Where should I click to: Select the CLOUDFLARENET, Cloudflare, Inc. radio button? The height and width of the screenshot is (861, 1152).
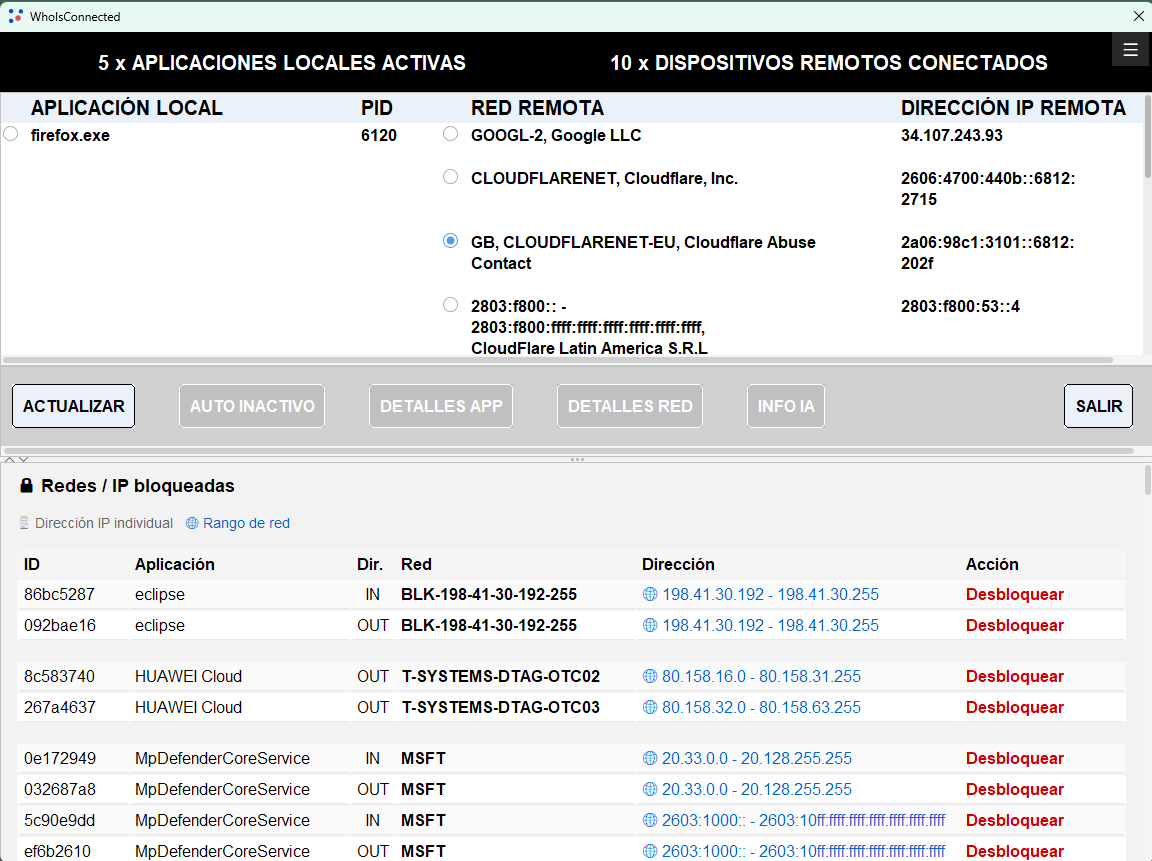click(x=450, y=177)
